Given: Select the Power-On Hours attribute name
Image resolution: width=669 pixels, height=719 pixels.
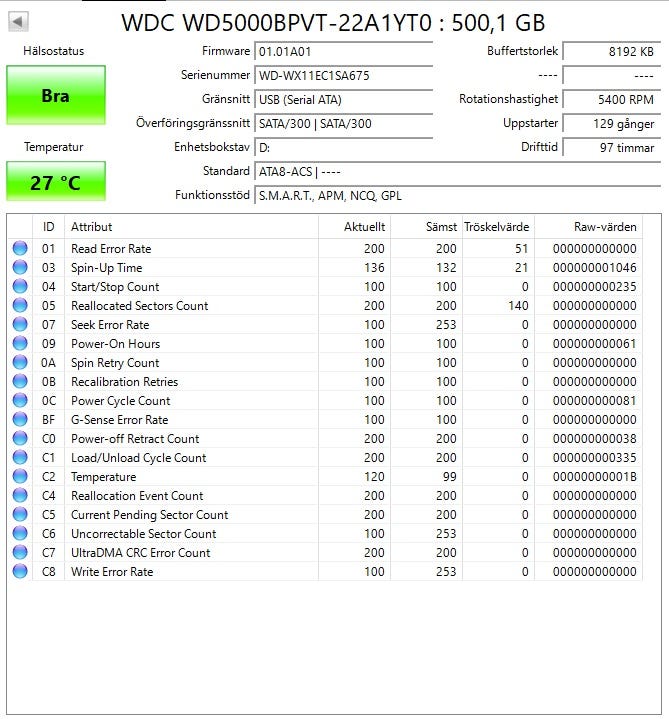Looking at the screenshot, I should (116, 343).
